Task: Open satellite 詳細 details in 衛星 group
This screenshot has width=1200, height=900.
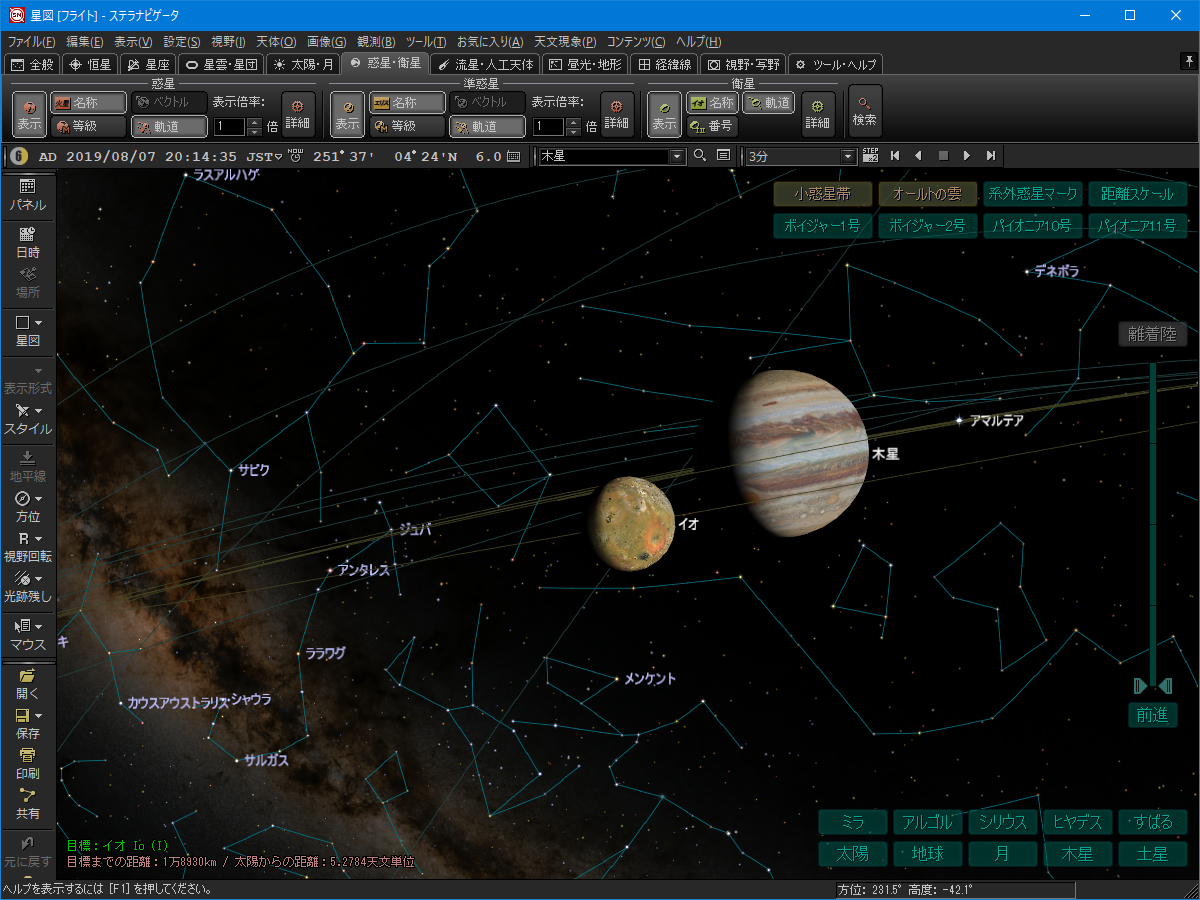Action: (818, 114)
